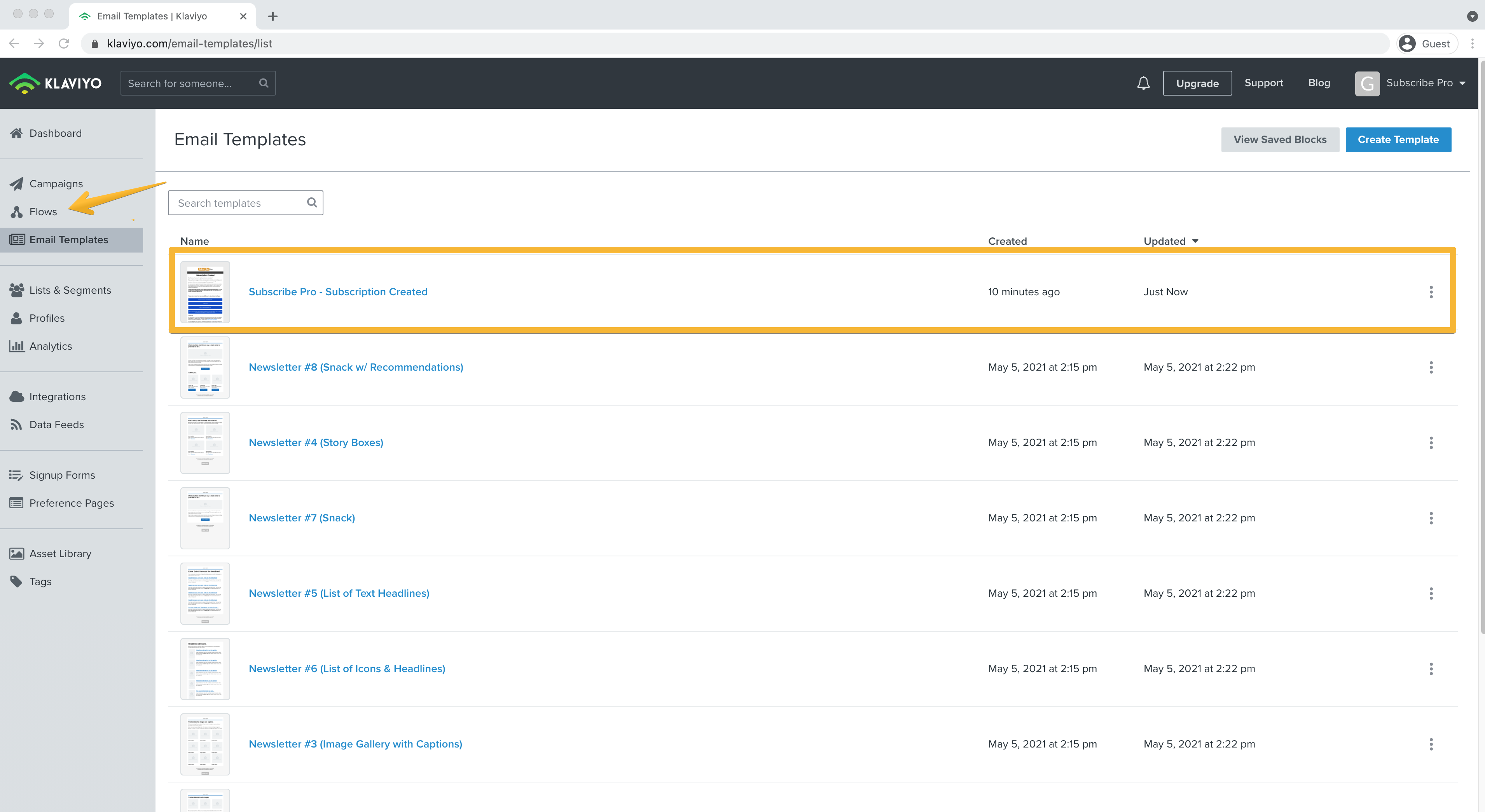Go back in the browser
The image size is (1485, 812).
14,43
